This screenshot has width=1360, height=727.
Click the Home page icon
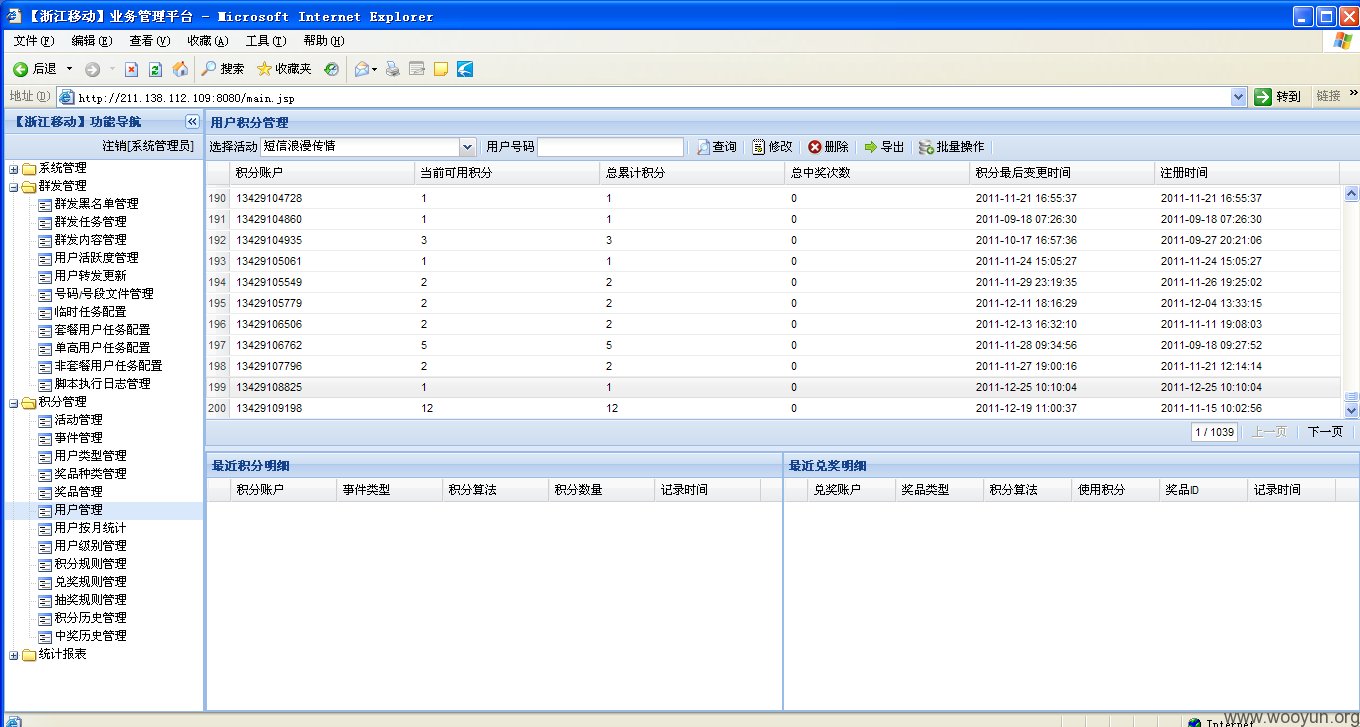point(180,69)
